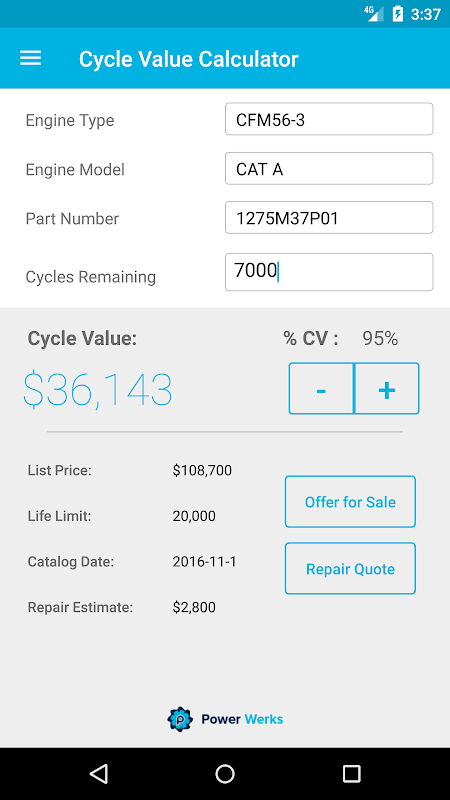Open the Engine Model field CAT A

(x=329, y=168)
